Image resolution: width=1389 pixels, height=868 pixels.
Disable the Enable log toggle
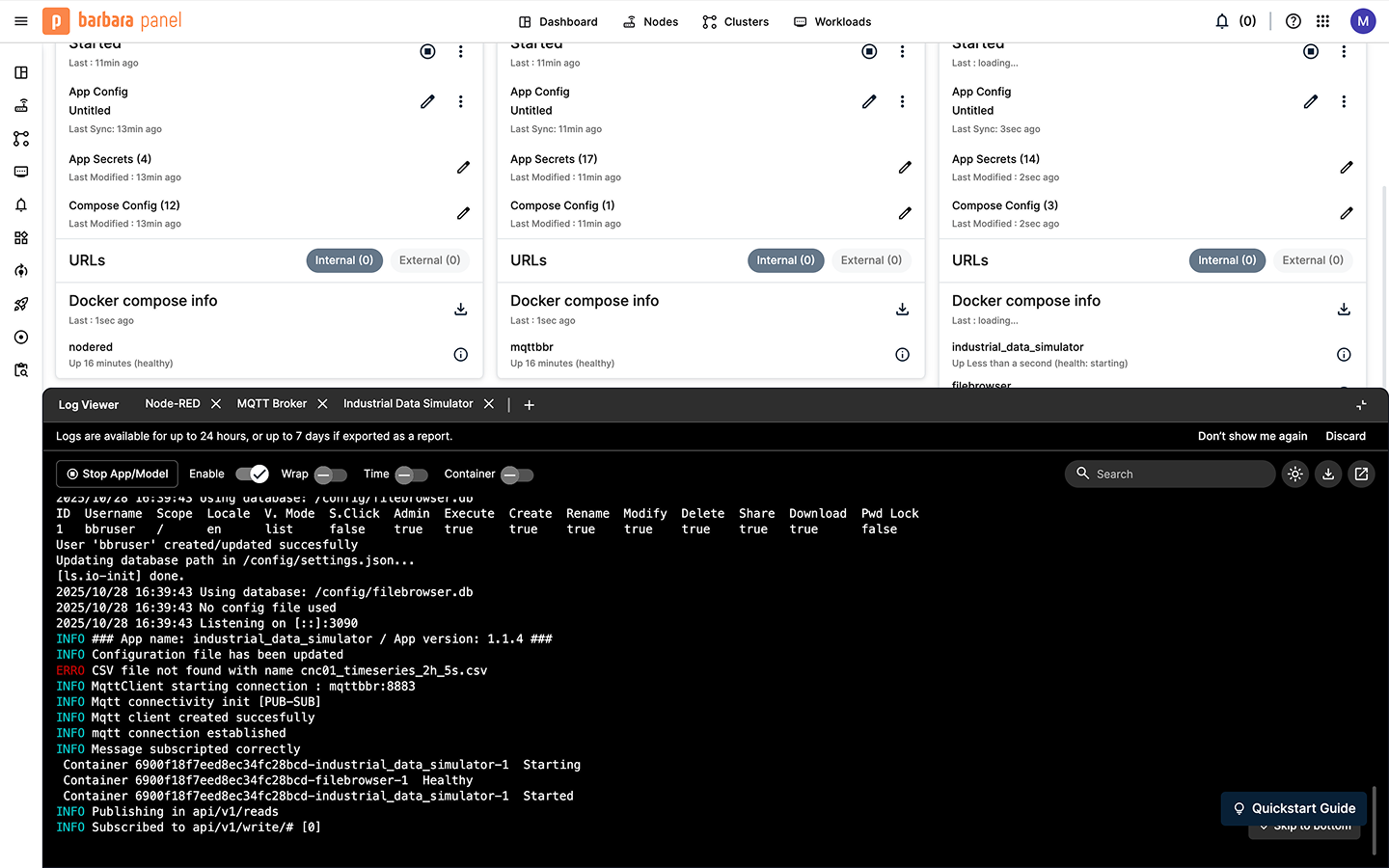(252, 474)
